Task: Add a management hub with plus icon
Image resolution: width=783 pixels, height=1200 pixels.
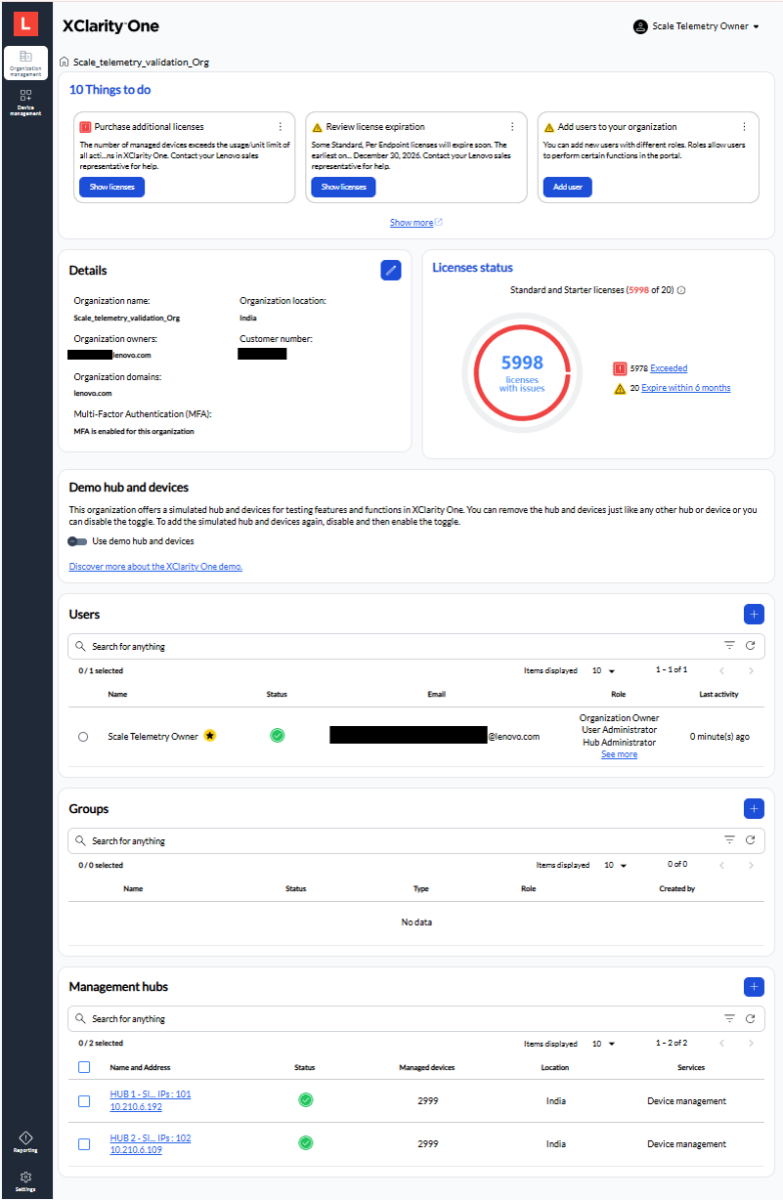Action: 754,986
